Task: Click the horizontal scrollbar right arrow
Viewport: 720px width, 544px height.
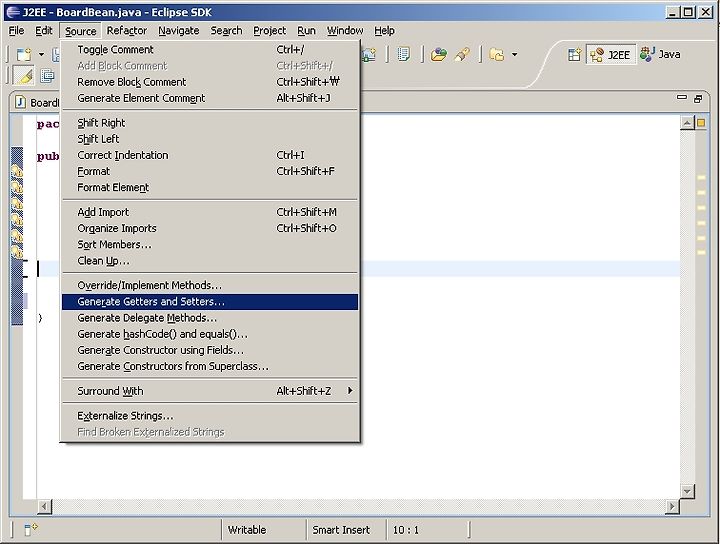Action: tap(672, 506)
